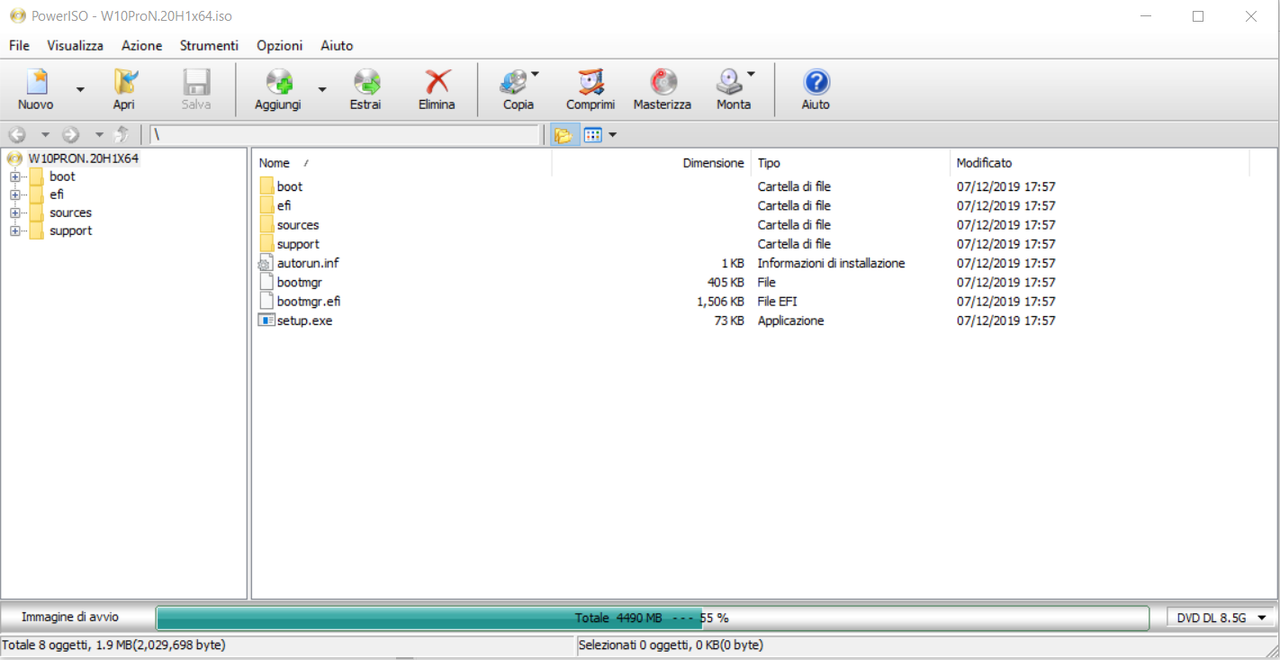Toggle the folder tree view button

pos(563,135)
